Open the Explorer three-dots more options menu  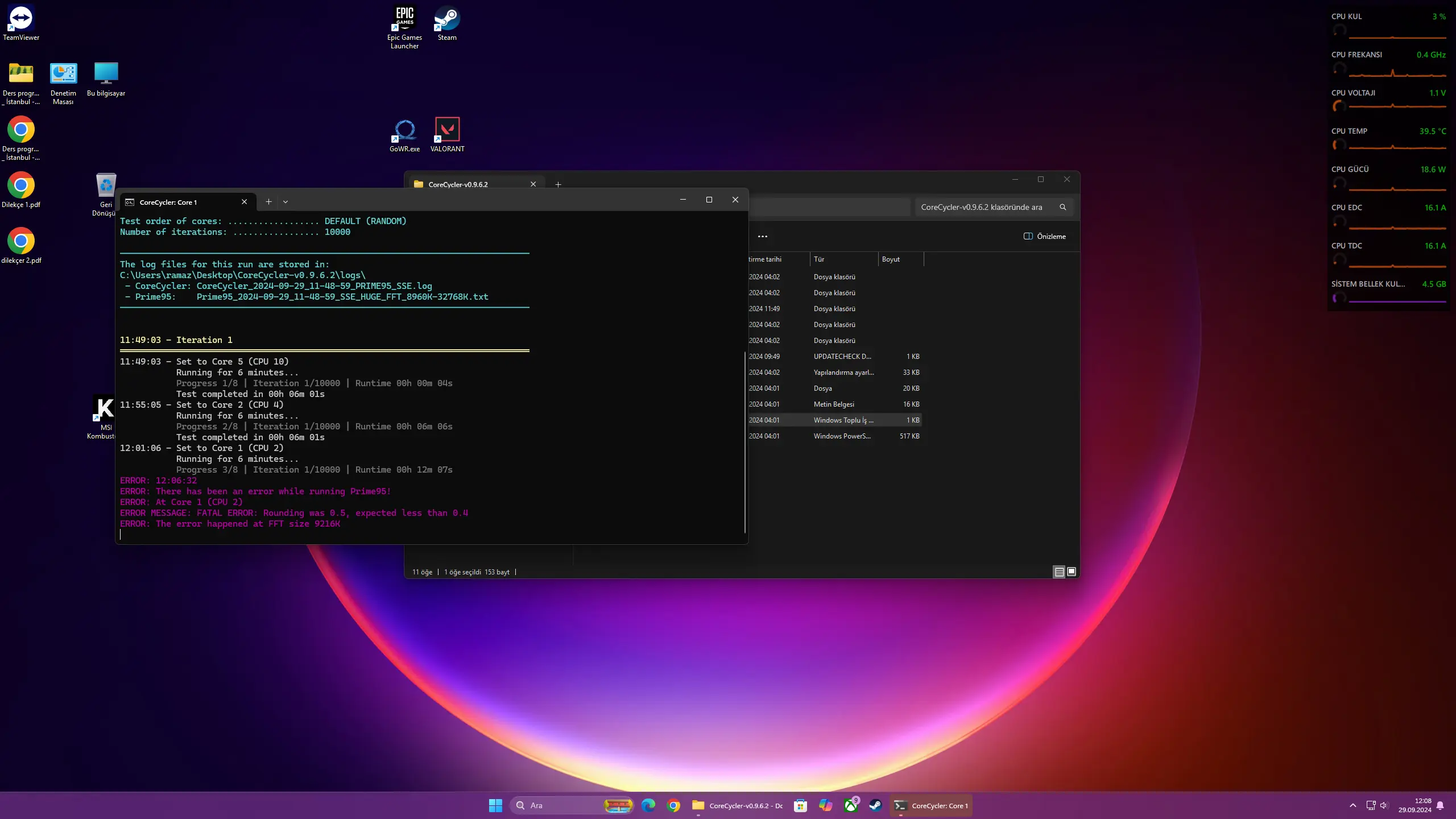(763, 236)
